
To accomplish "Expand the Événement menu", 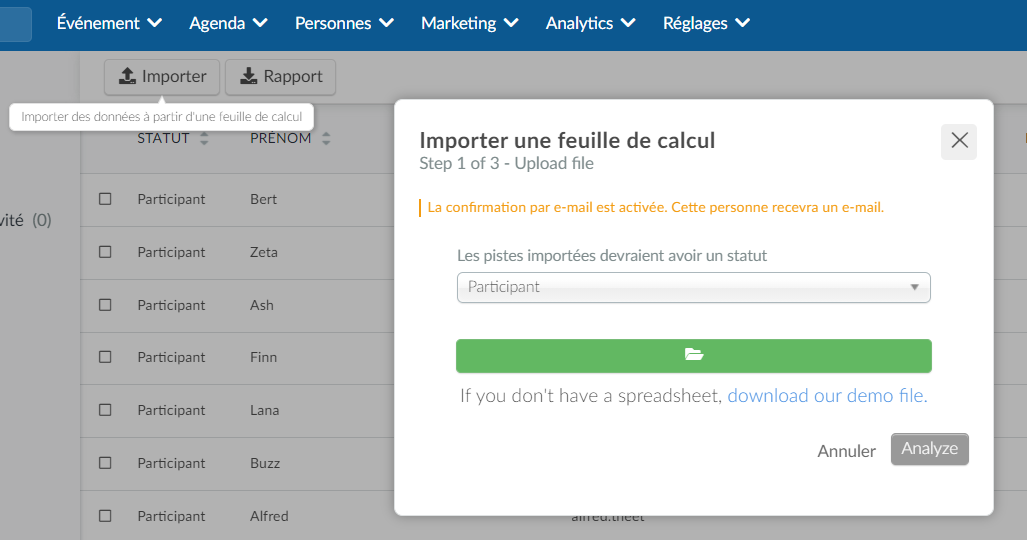I will [x=109, y=23].
